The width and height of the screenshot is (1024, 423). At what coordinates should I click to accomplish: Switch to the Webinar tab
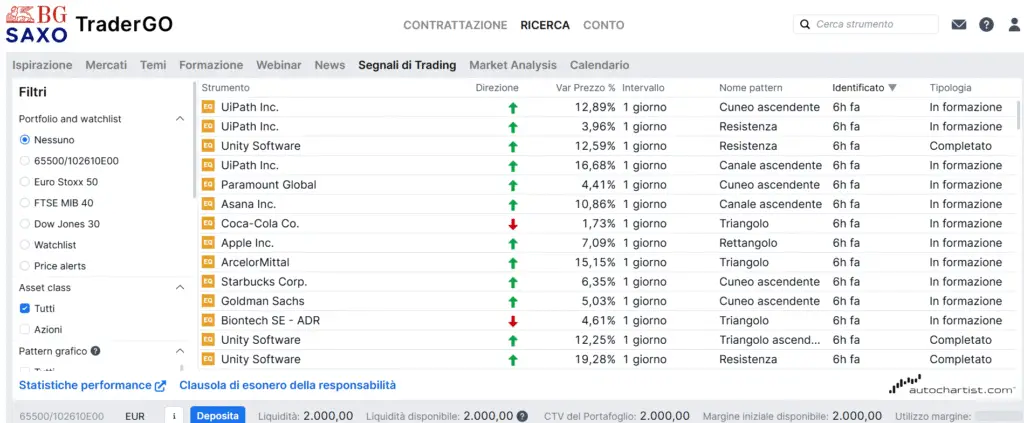point(279,65)
